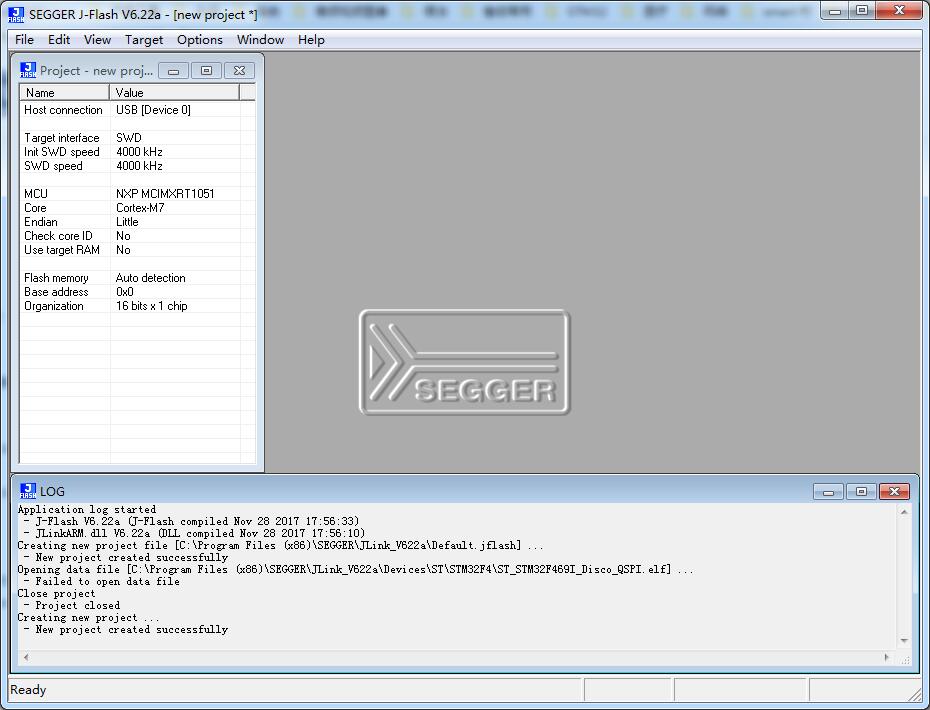Click the J-Flash icon in the LOG panel title
Viewport: 930px width, 710px height.
coord(28,491)
